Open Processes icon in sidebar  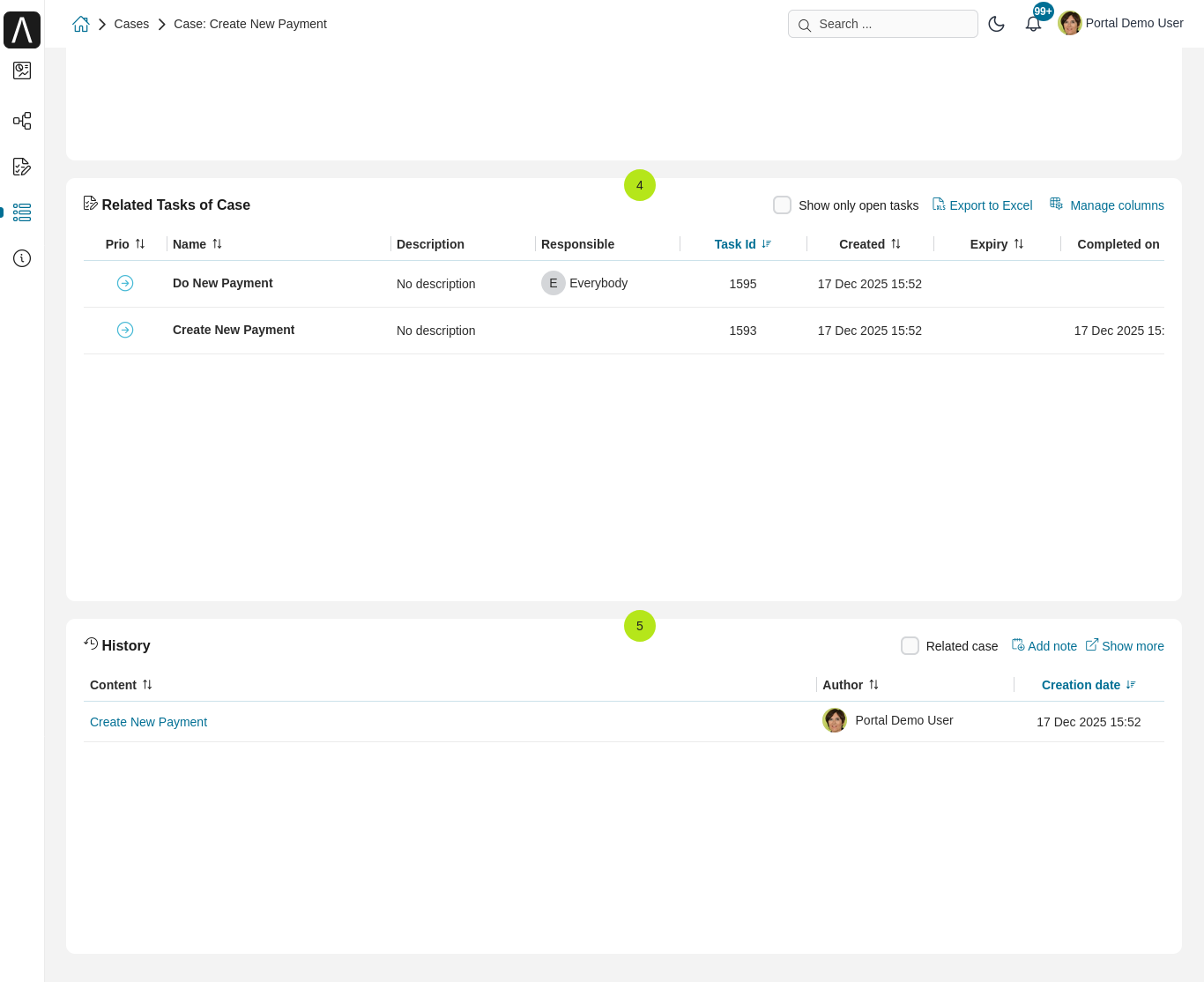(22, 121)
